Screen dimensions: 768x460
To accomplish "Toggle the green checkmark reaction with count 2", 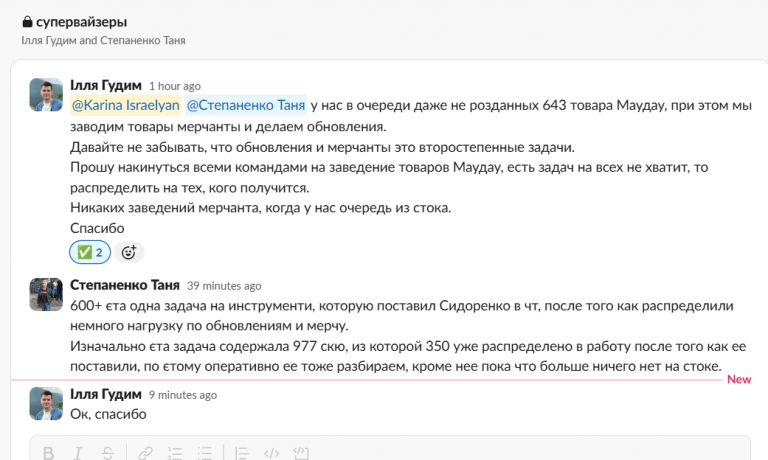I will pyautogui.click(x=90, y=252).
